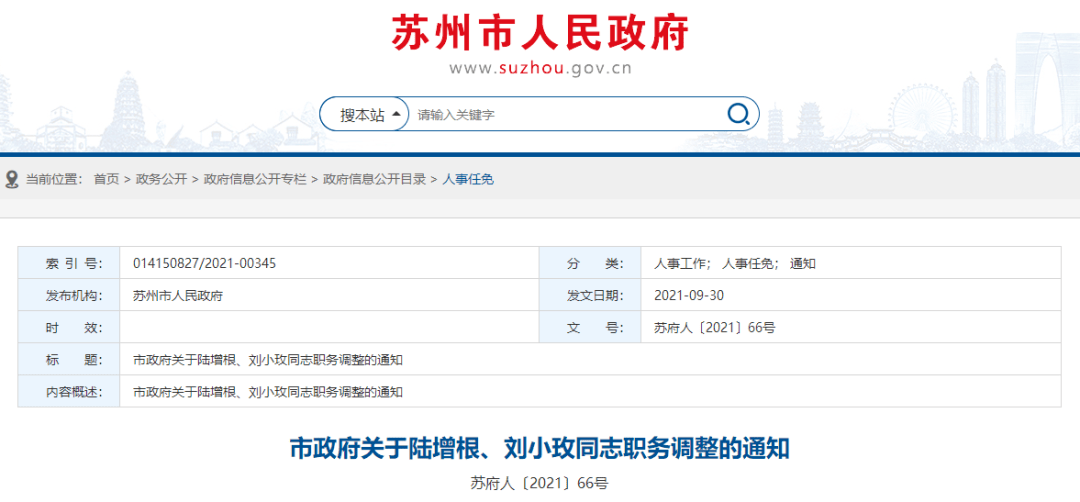
Task: Open the 政府信息公开目录 breadcrumb link
Action: pos(375,180)
